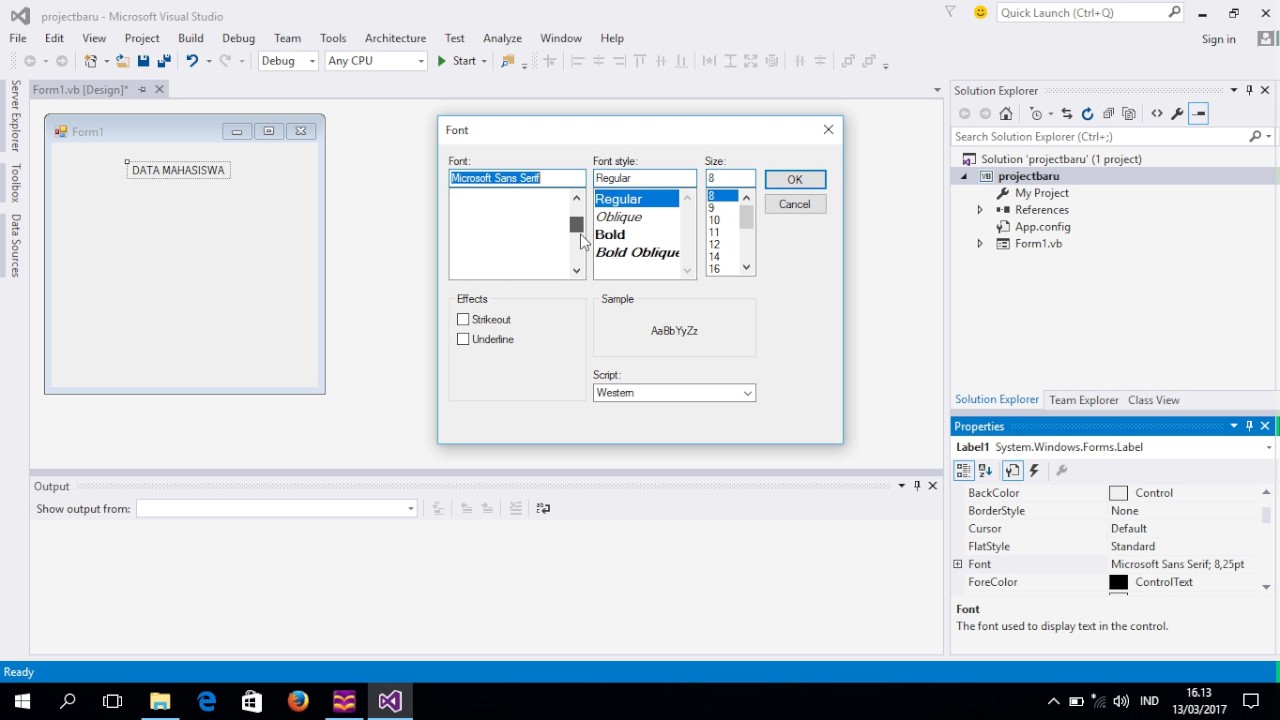Viewport: 1280px width, 720px height.
Task: Enable the Strikeout checkbox
Action: tap(463, 319)
